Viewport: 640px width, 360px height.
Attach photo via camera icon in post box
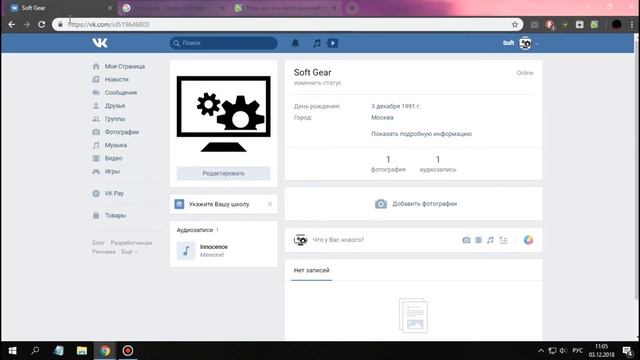click(466, 240)
